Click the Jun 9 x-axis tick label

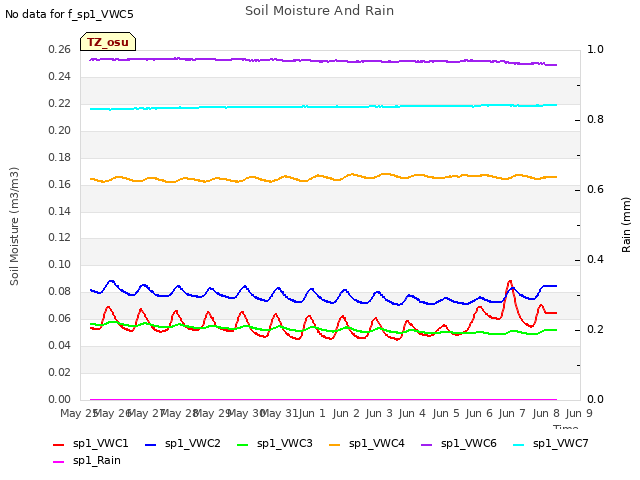click(x=579, y=413)
